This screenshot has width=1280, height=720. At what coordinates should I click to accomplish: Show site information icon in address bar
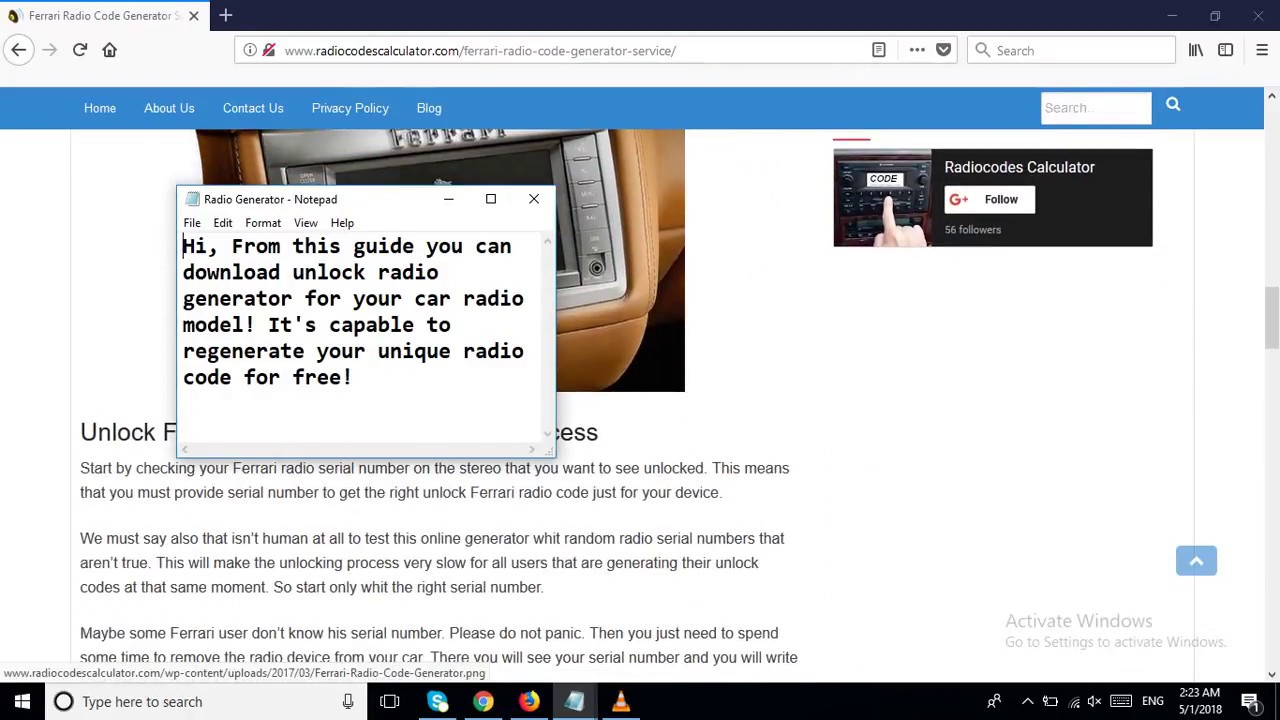point(250,50)
